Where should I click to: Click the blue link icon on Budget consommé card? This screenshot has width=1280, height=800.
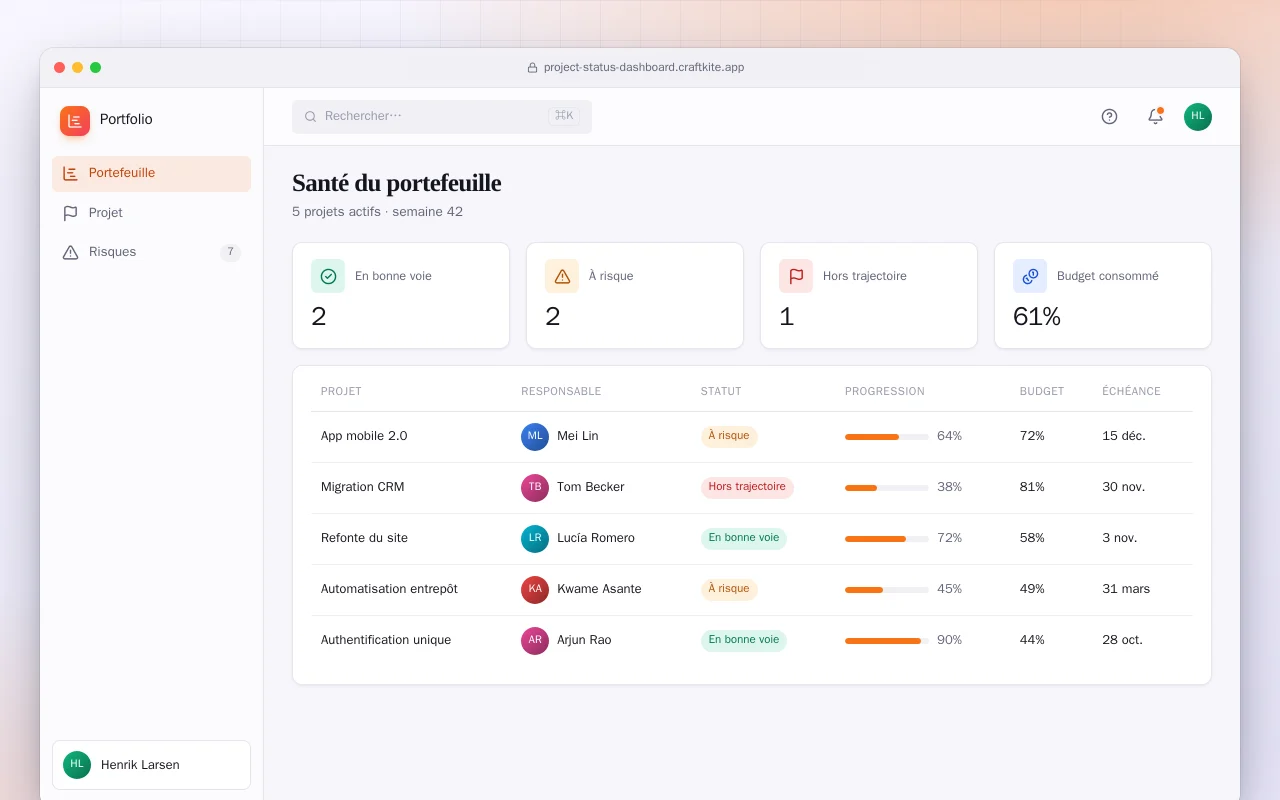1030,276
